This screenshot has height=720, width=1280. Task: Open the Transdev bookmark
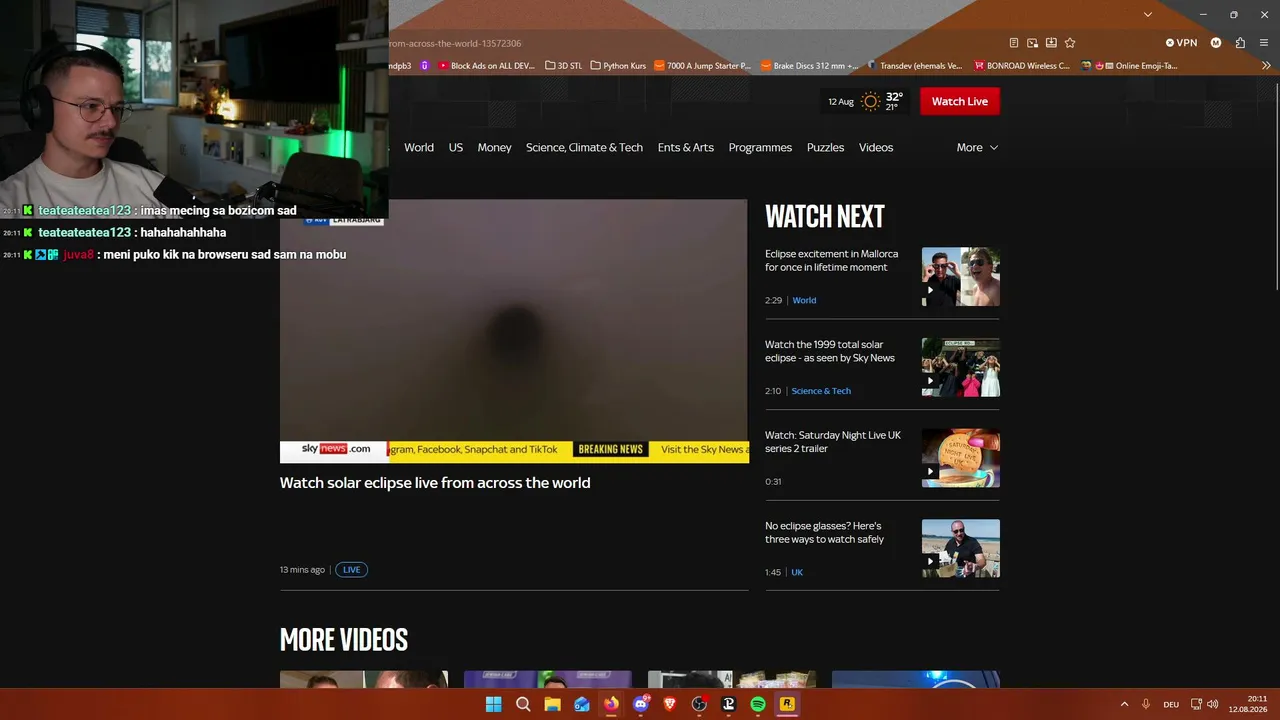(915, 66)
